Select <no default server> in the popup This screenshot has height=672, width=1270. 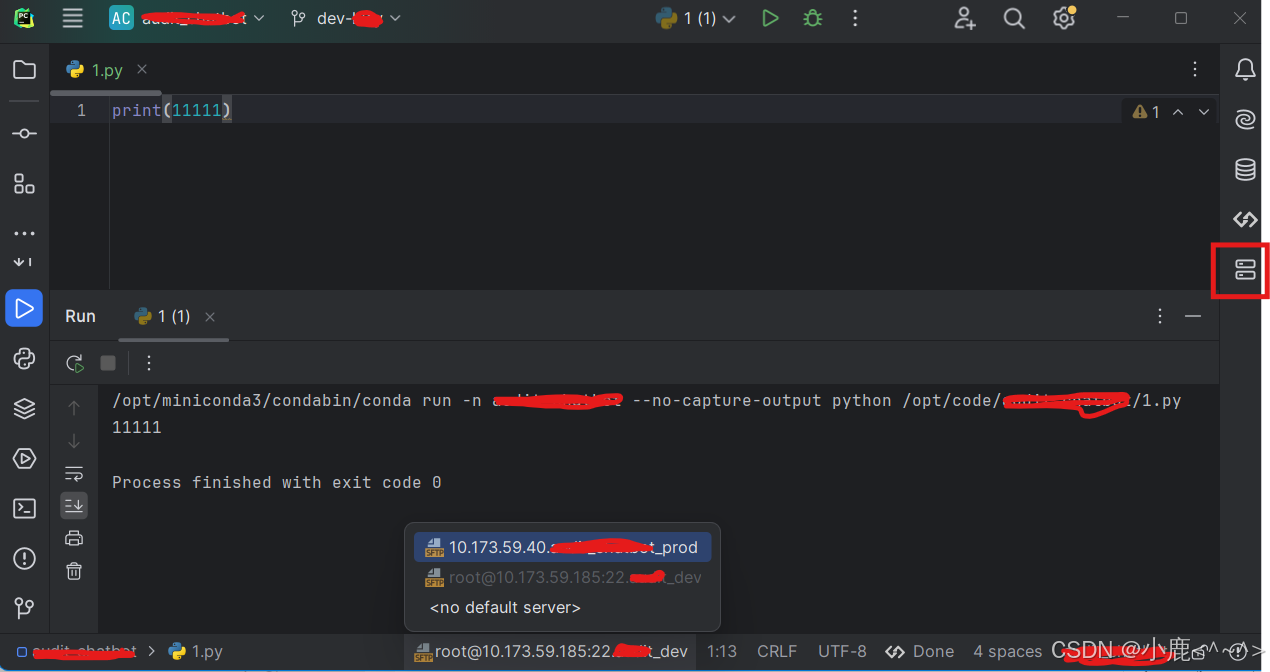(x=504, y=607)
